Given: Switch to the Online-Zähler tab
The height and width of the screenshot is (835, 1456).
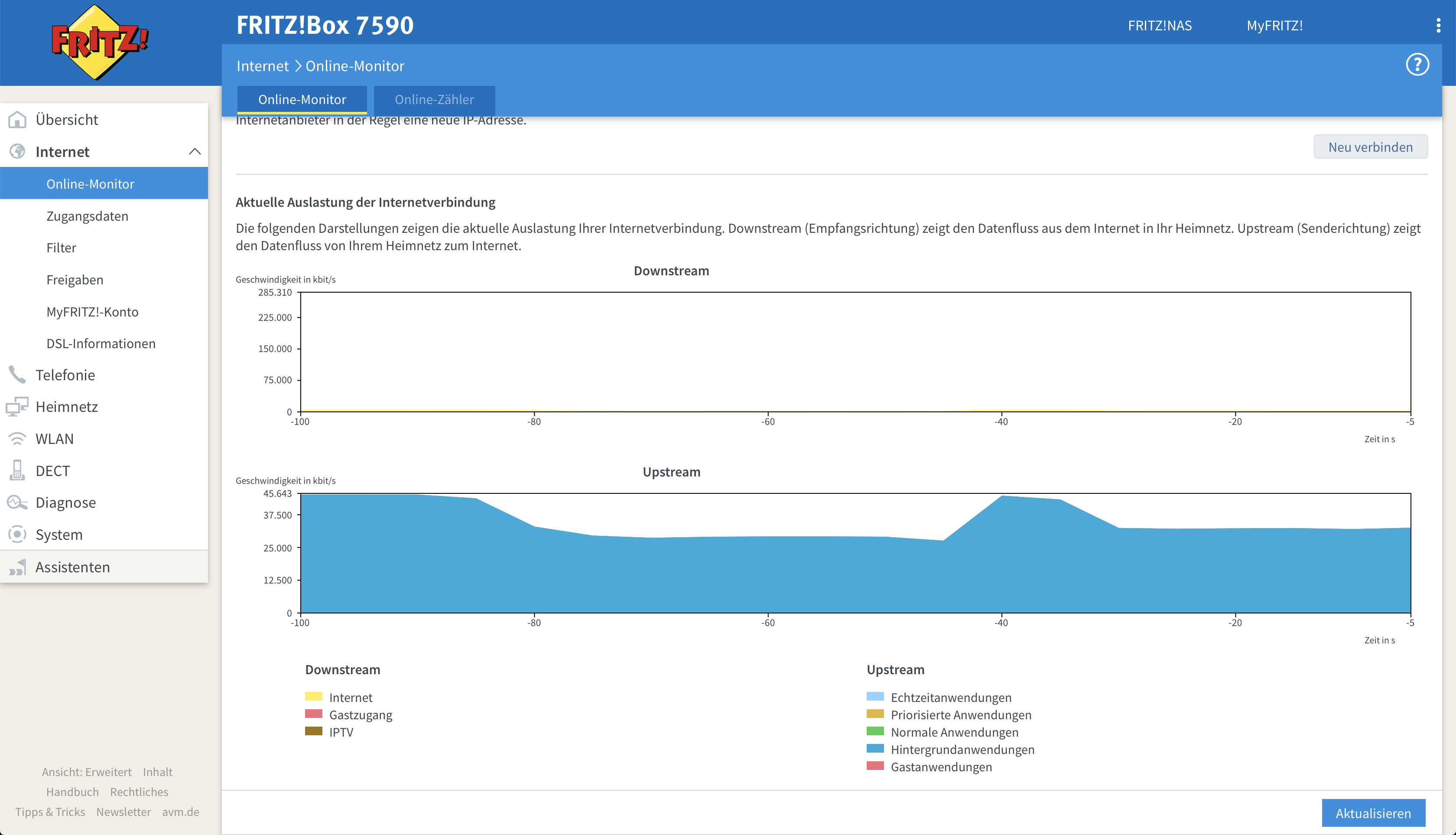Looking at the screenshot, I should tap(435, 100).
